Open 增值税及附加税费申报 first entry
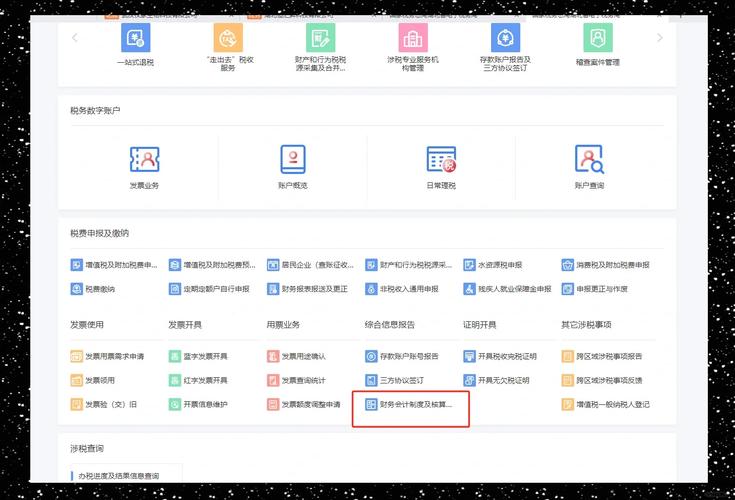The image size is (735, 500). coord(114,265)
